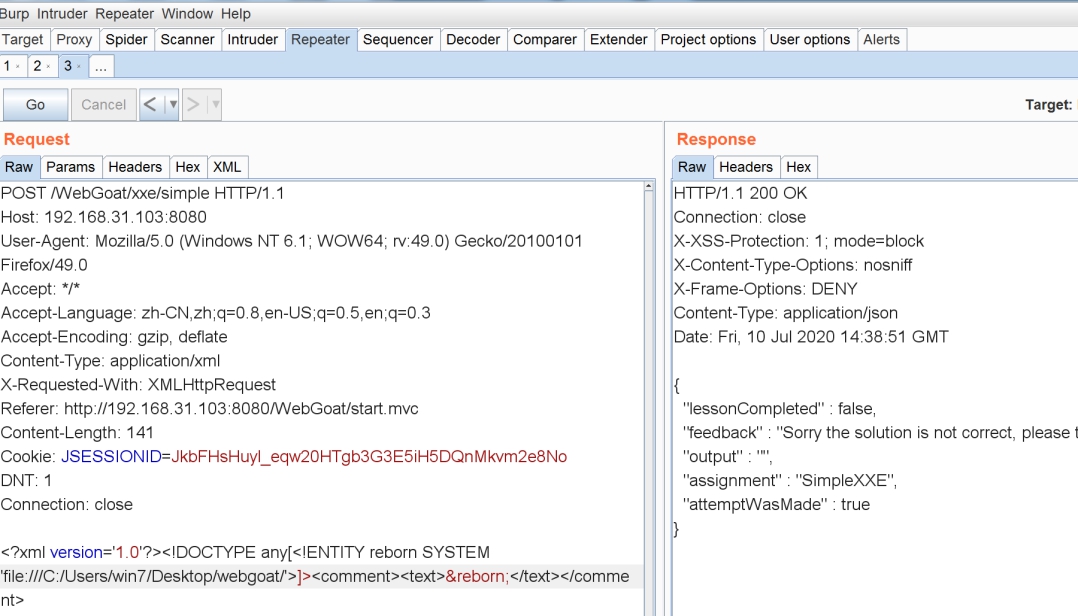Select the Repeater tool tab
This screenshot has width=1078, height=616.
320,40
